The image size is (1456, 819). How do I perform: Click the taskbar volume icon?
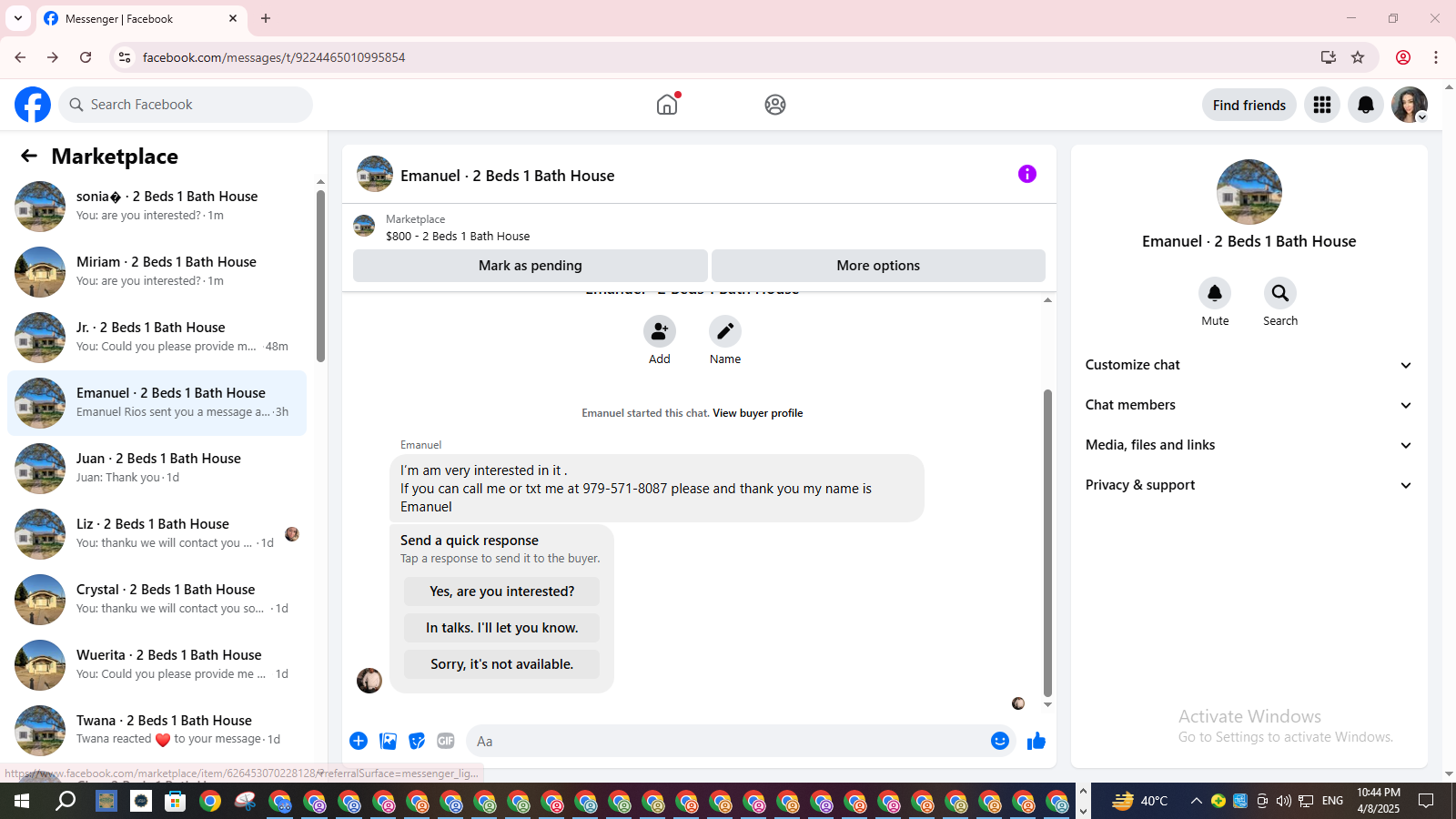click(x=1284, y=801)
